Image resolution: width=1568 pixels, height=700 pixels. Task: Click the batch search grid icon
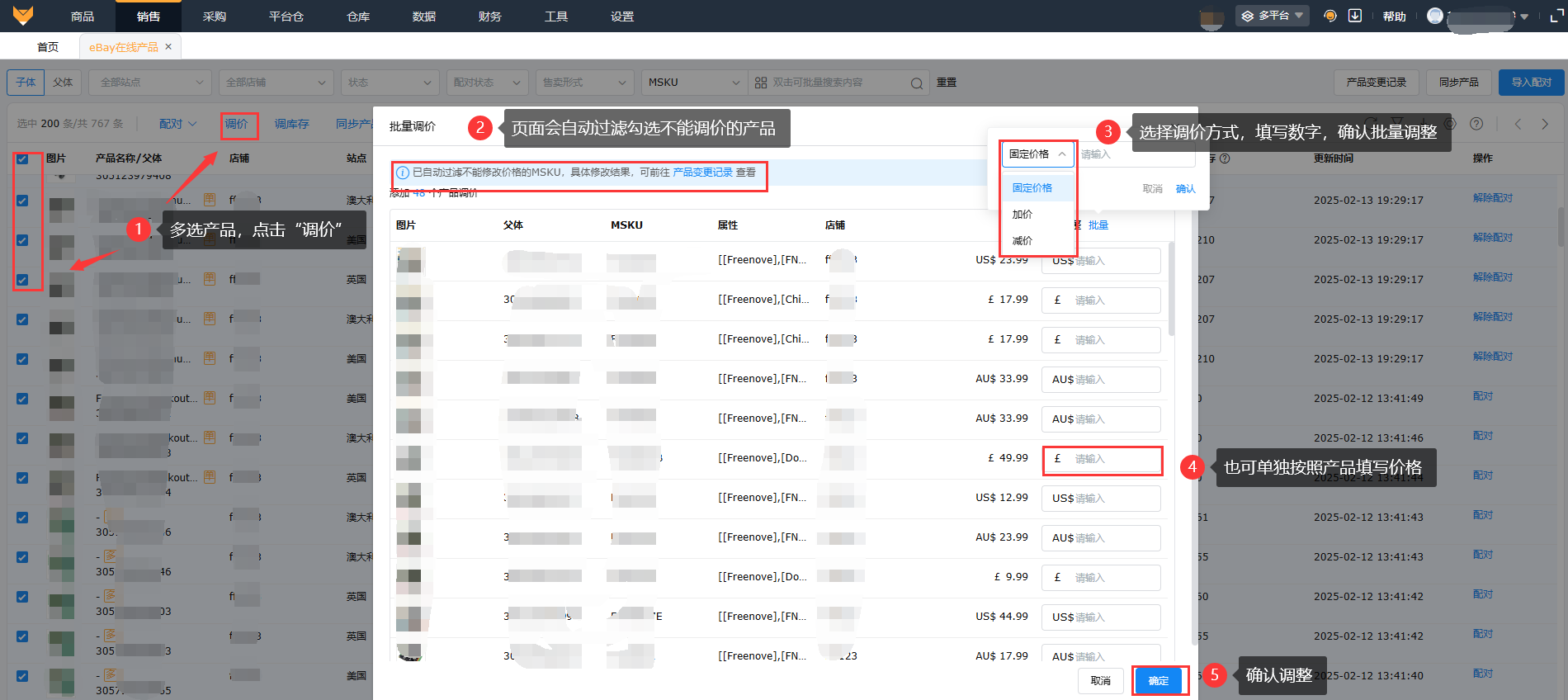point(761,83)
